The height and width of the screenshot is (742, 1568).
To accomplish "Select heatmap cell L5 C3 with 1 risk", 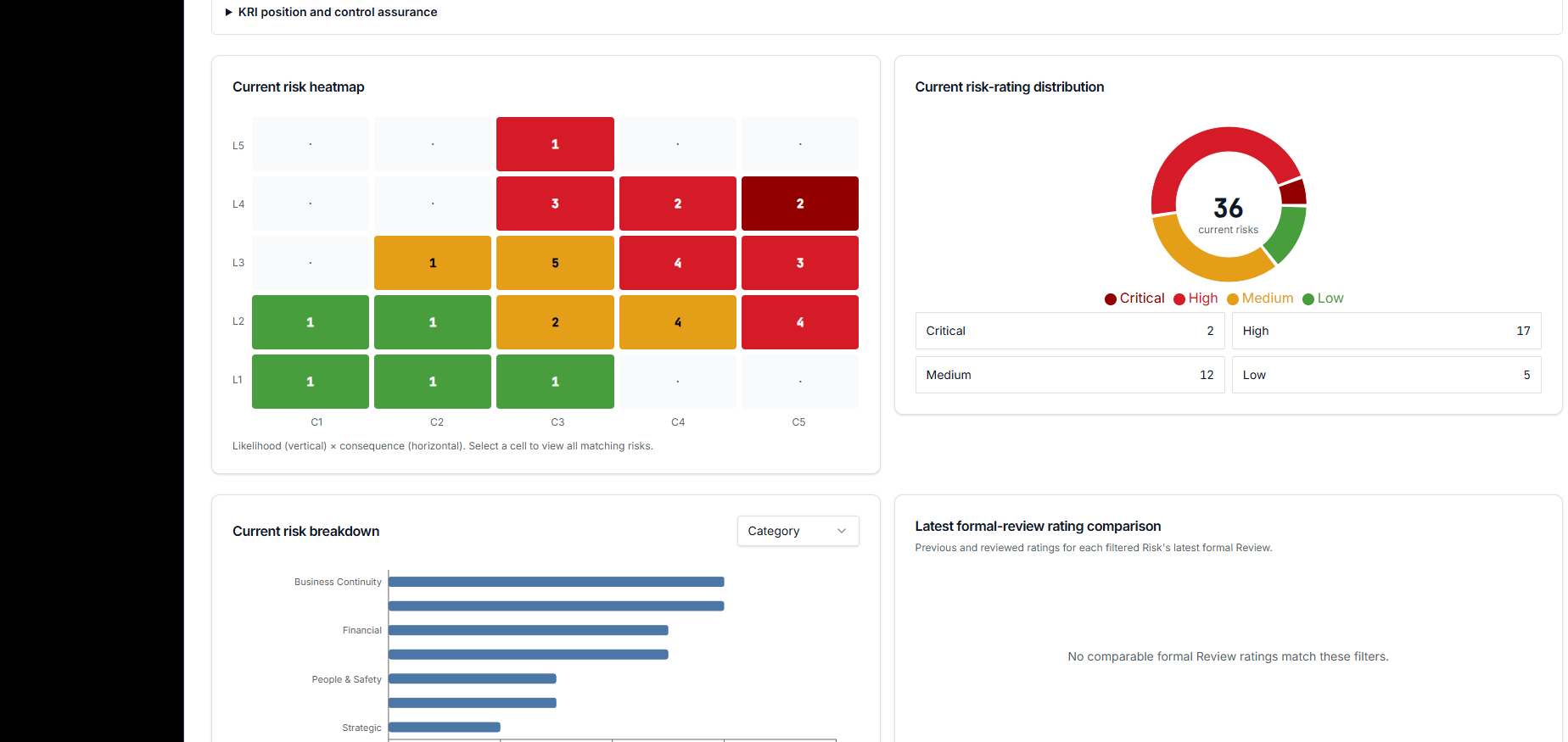I will point(555,144).
